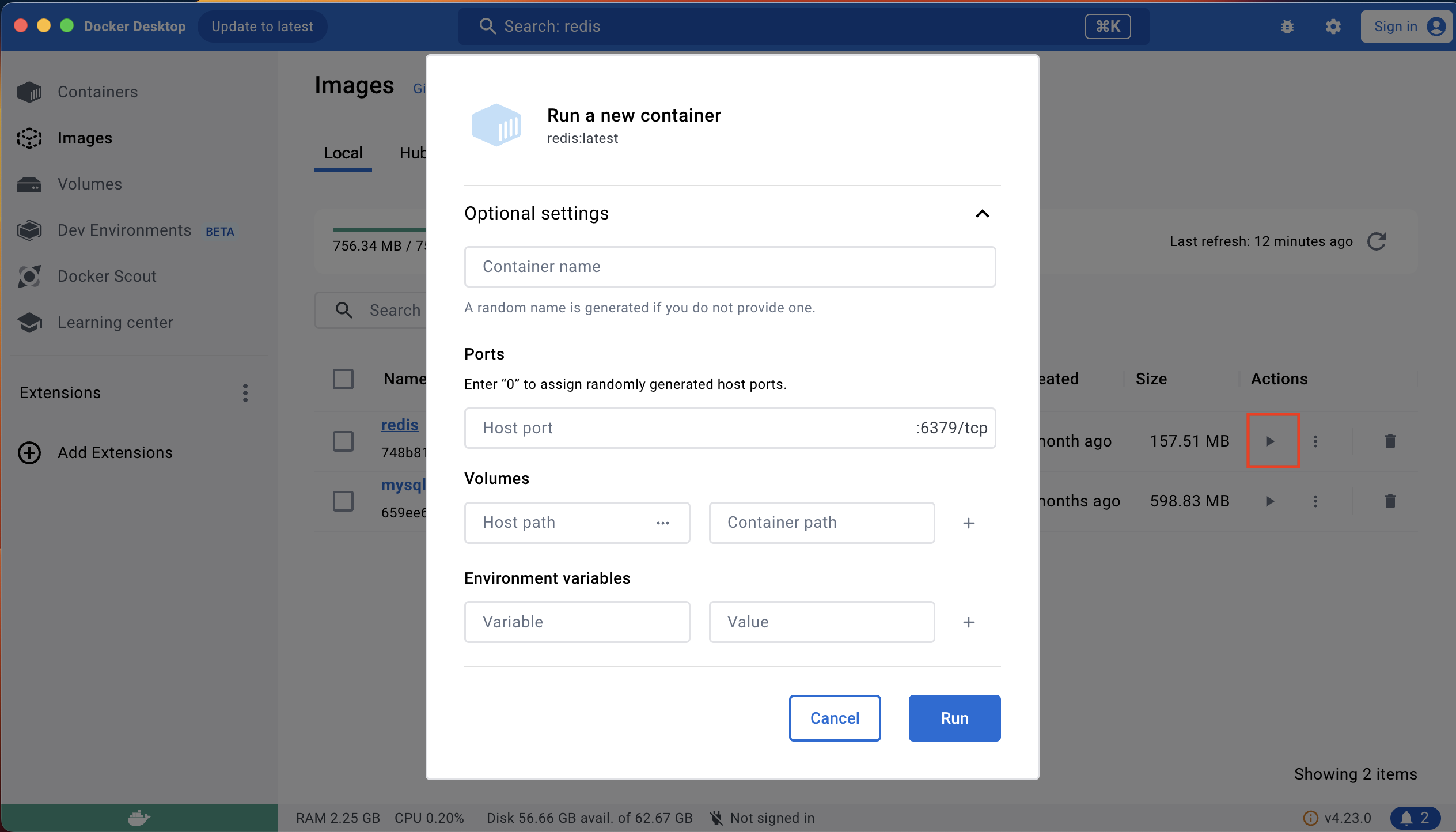Open Volumes from the sidebar icon
This screenshot has width=1456, height=832.
point(29,184)
